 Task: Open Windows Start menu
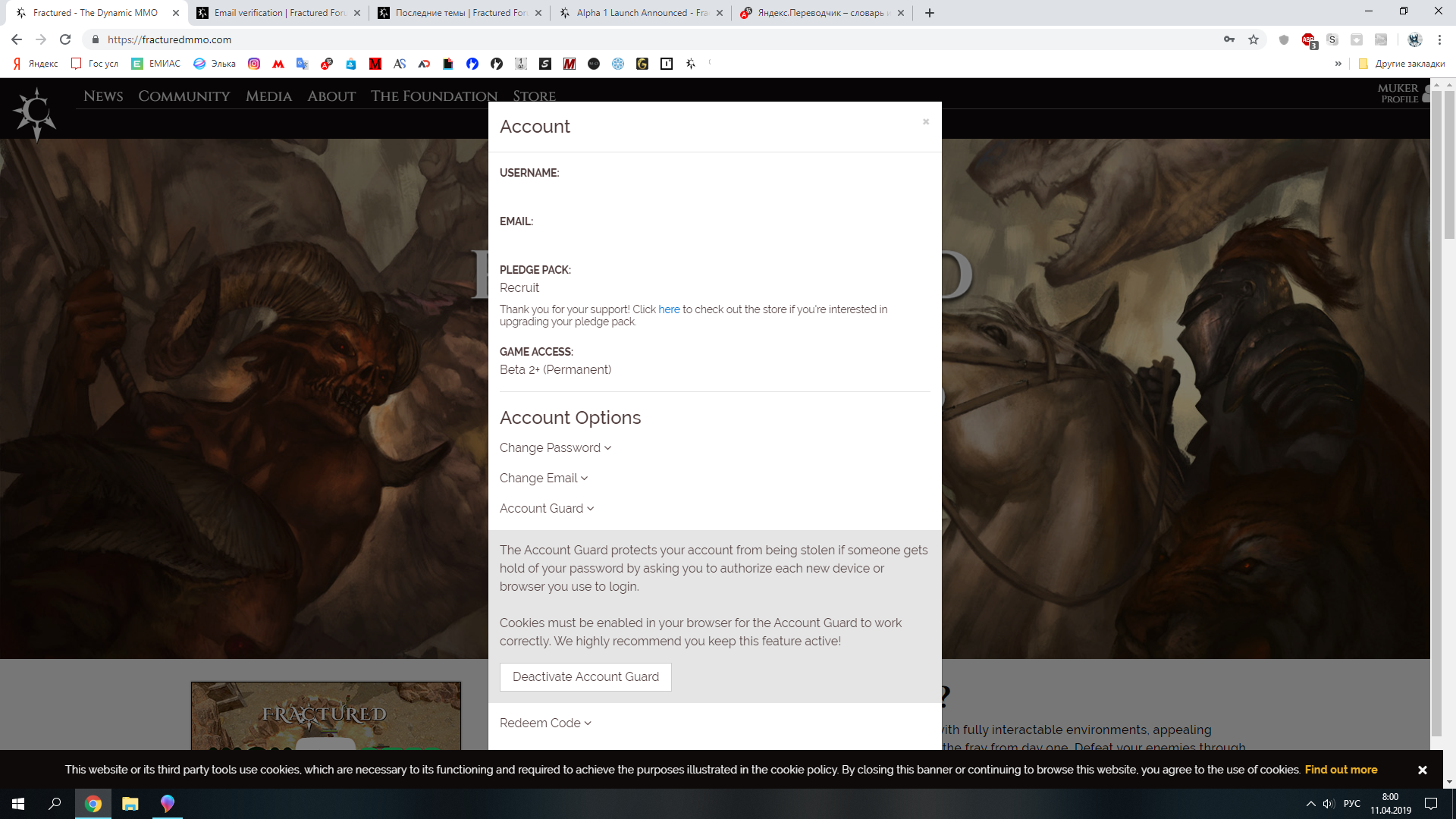[18, 804]
